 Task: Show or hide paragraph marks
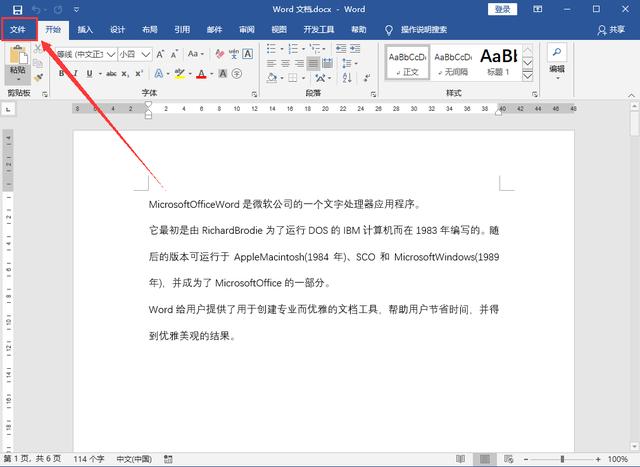pyautogui.click(x=367, y=78)
